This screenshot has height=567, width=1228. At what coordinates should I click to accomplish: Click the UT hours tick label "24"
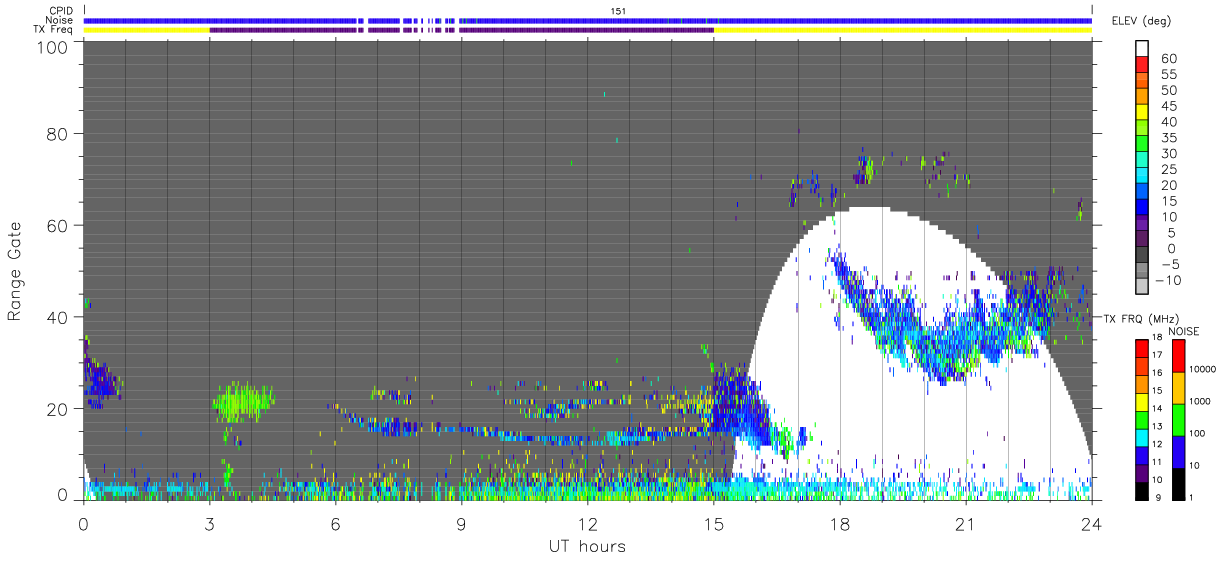(x=1091, y=523)
